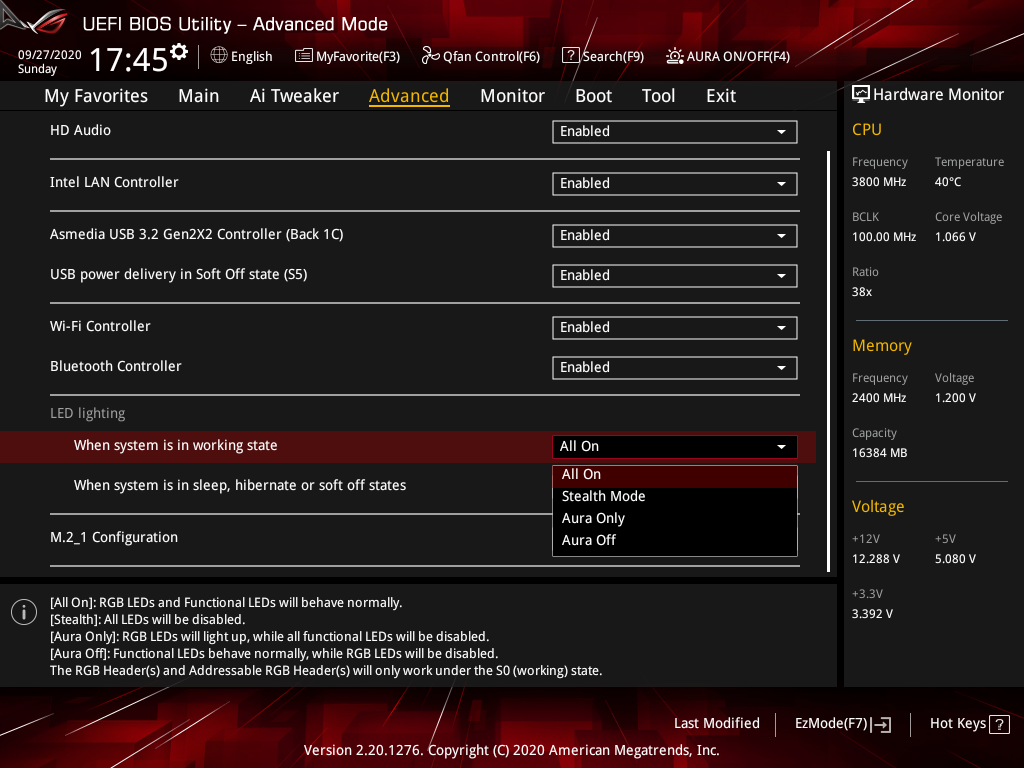The height and width of the screenshot is (768, 1024).
Task: Switch to EzMode(F7)
Action: [x=842, y=724]
